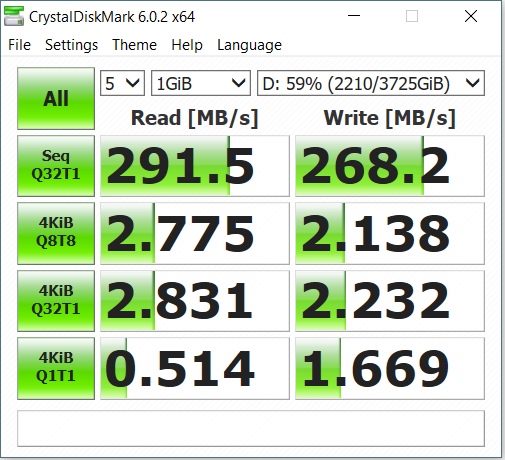505x460 pixels.
Task: Close the CrystalDiskMark window
Action: pos(471,16)
